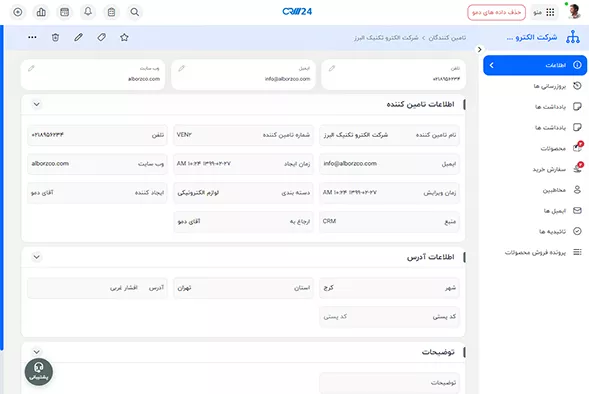Click the search magnifier icon
Screen dimensions: 589x394
click(135, 12)
